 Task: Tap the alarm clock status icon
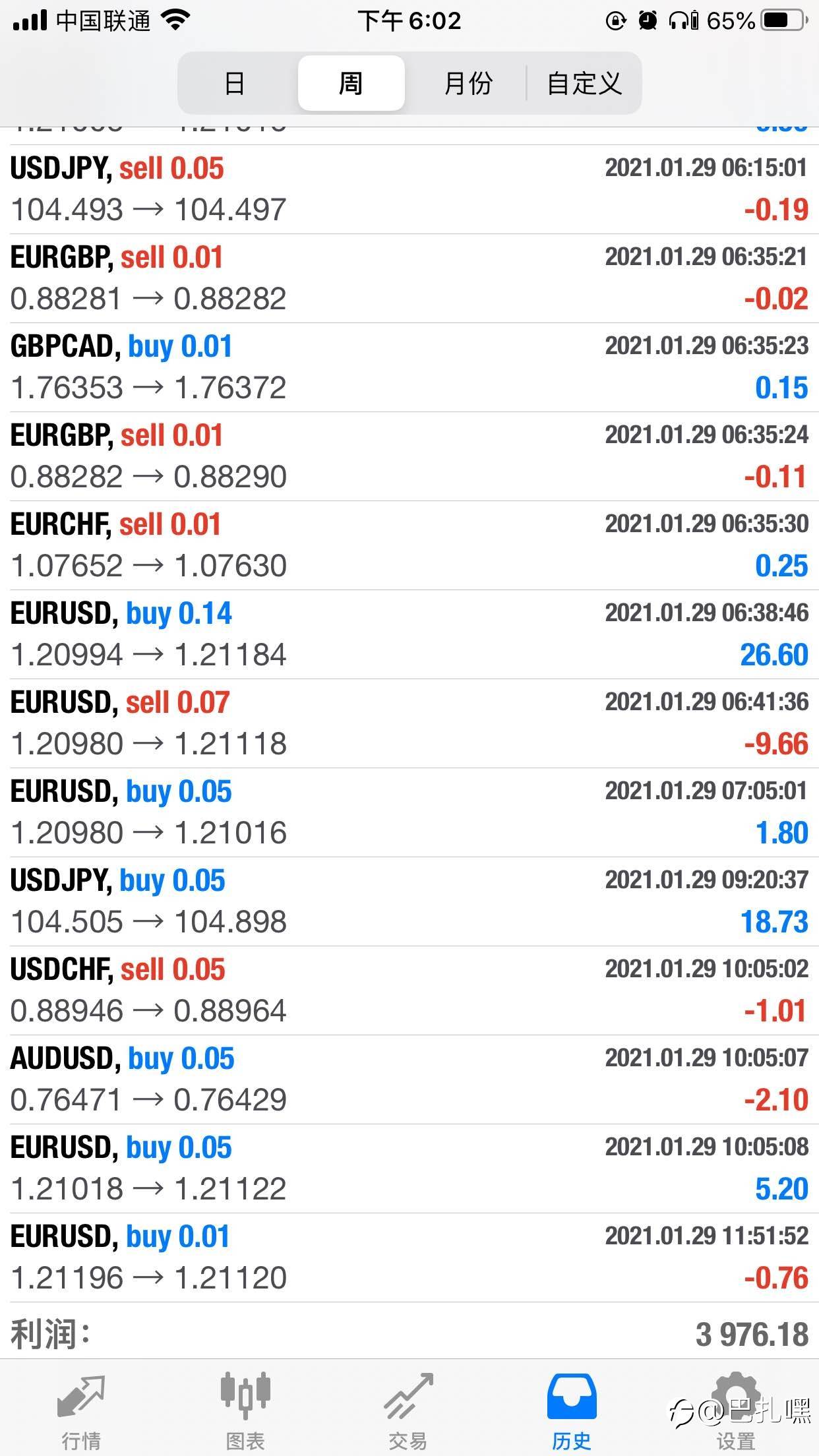coord(648,21)
